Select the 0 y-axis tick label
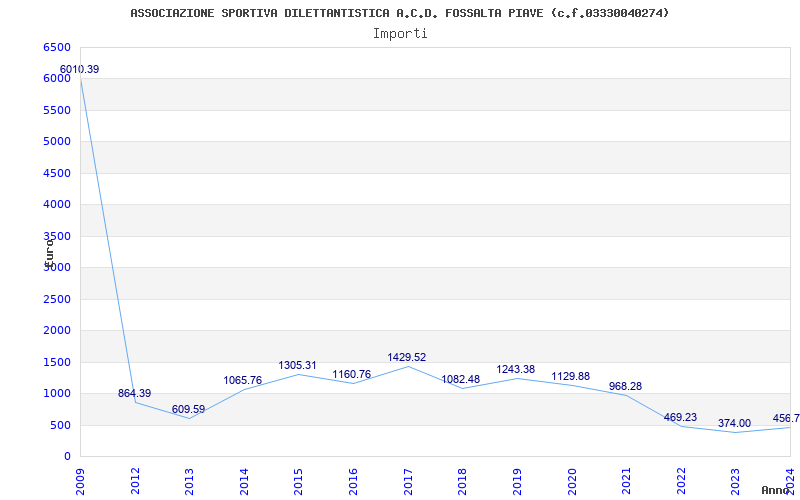 pos(66,457)
